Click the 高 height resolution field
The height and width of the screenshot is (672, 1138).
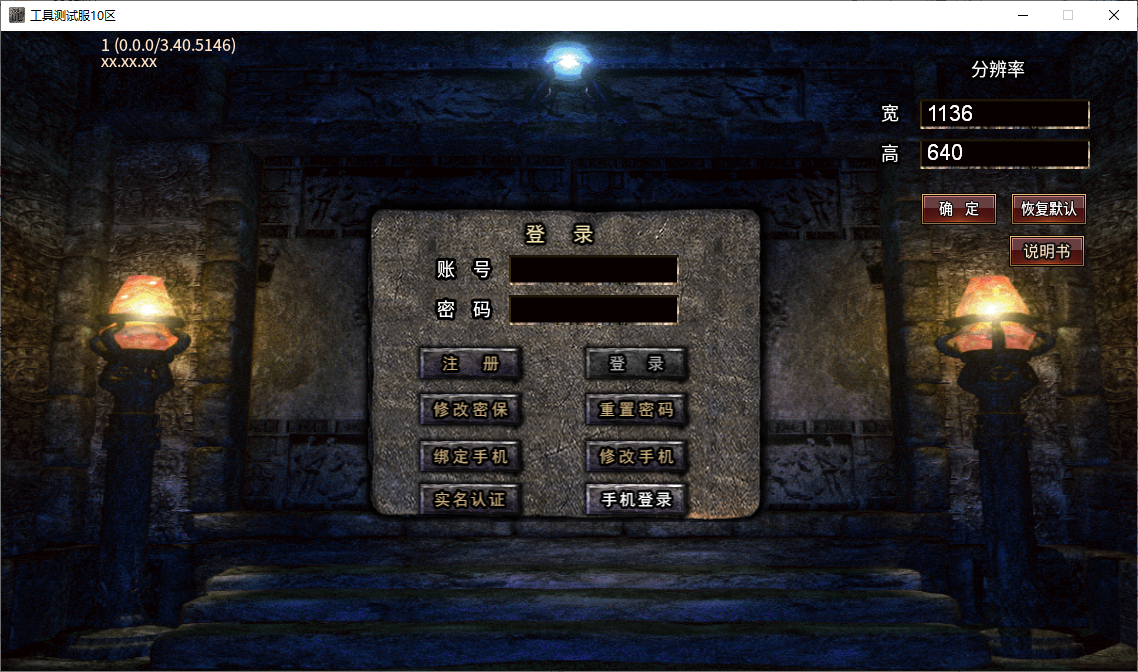coord(1004,153)
